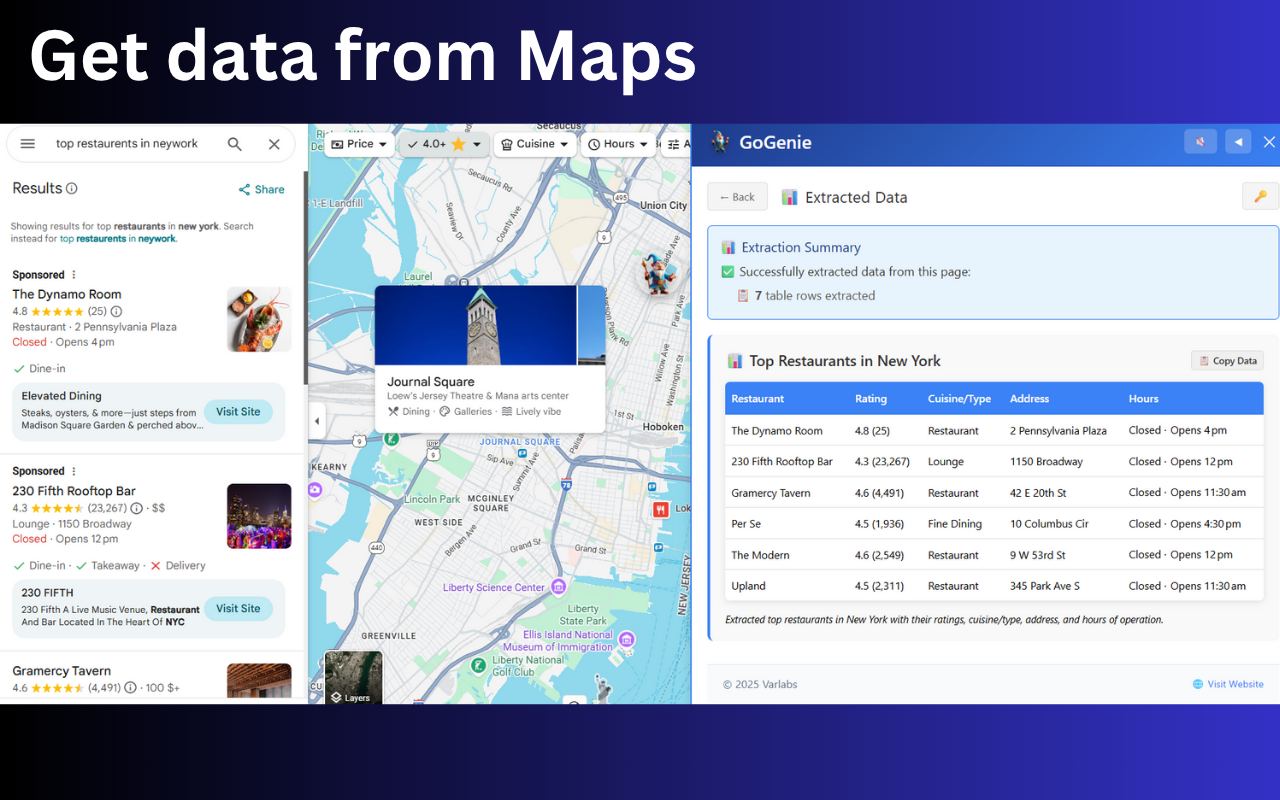Image resolution: width=1280 pixels, height=800 pixels.
Task: Click the Journal Square clock tower photo
Action: [476, 326]
